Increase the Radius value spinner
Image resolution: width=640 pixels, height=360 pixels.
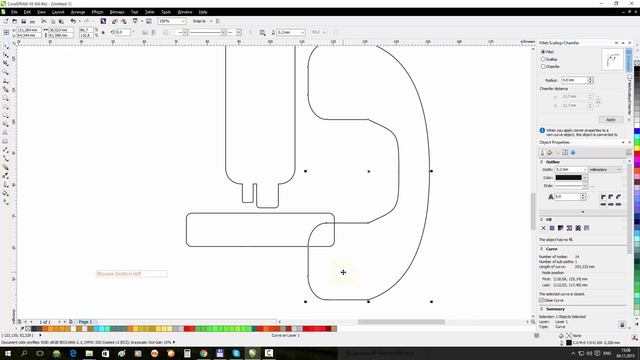590,79
